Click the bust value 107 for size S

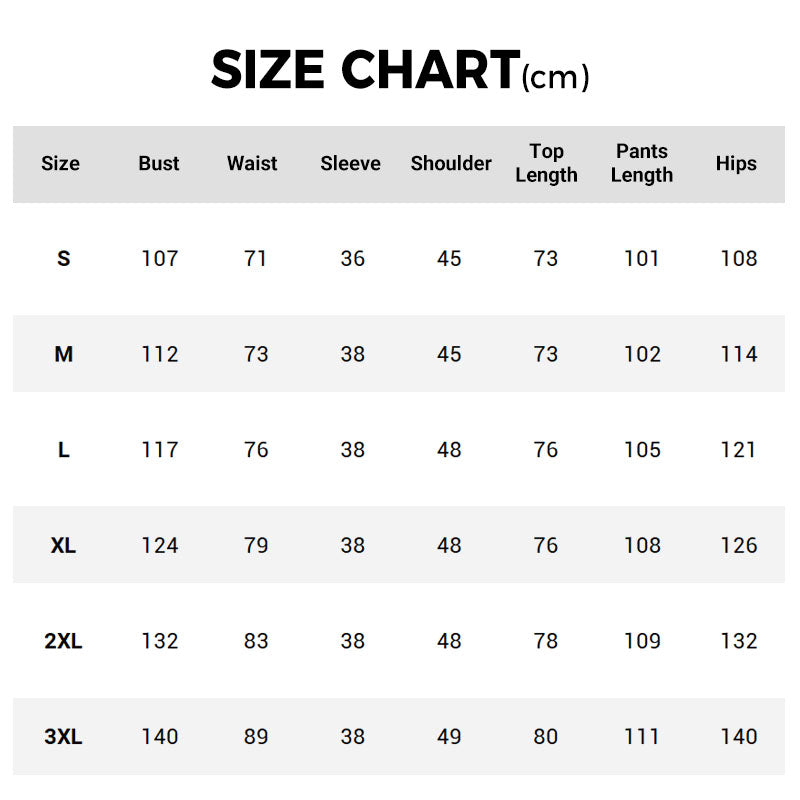(160, 259)
